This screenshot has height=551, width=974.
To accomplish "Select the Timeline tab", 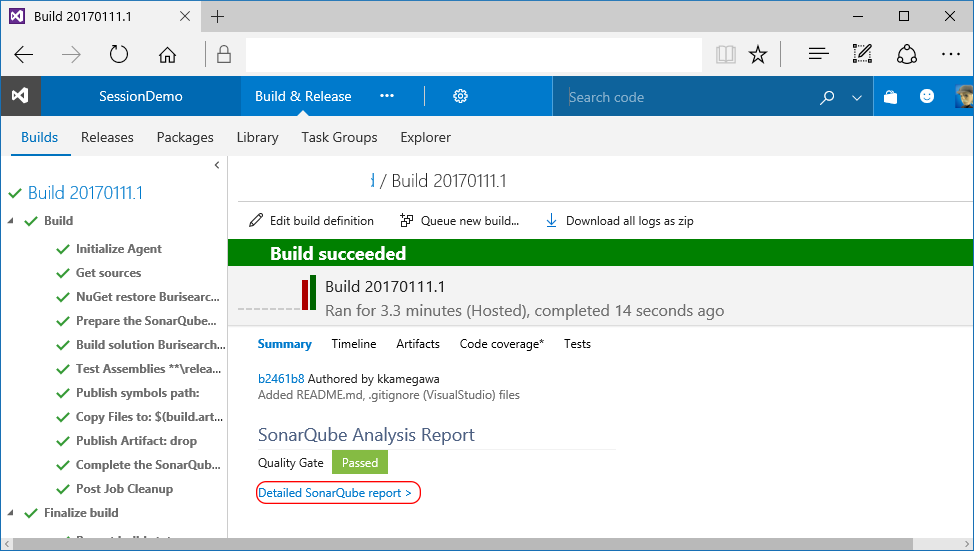I will 354,344.
